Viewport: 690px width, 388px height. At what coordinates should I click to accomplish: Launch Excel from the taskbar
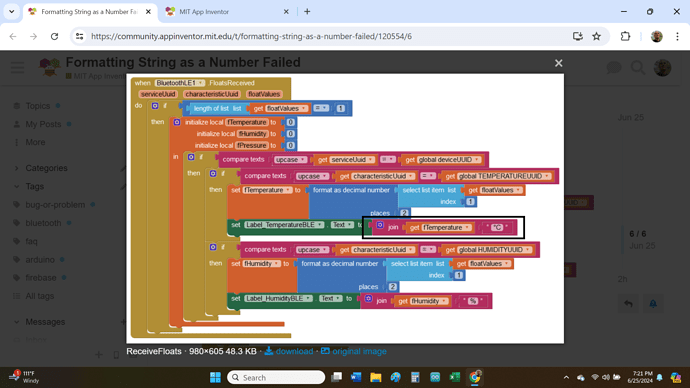(455, 377)
